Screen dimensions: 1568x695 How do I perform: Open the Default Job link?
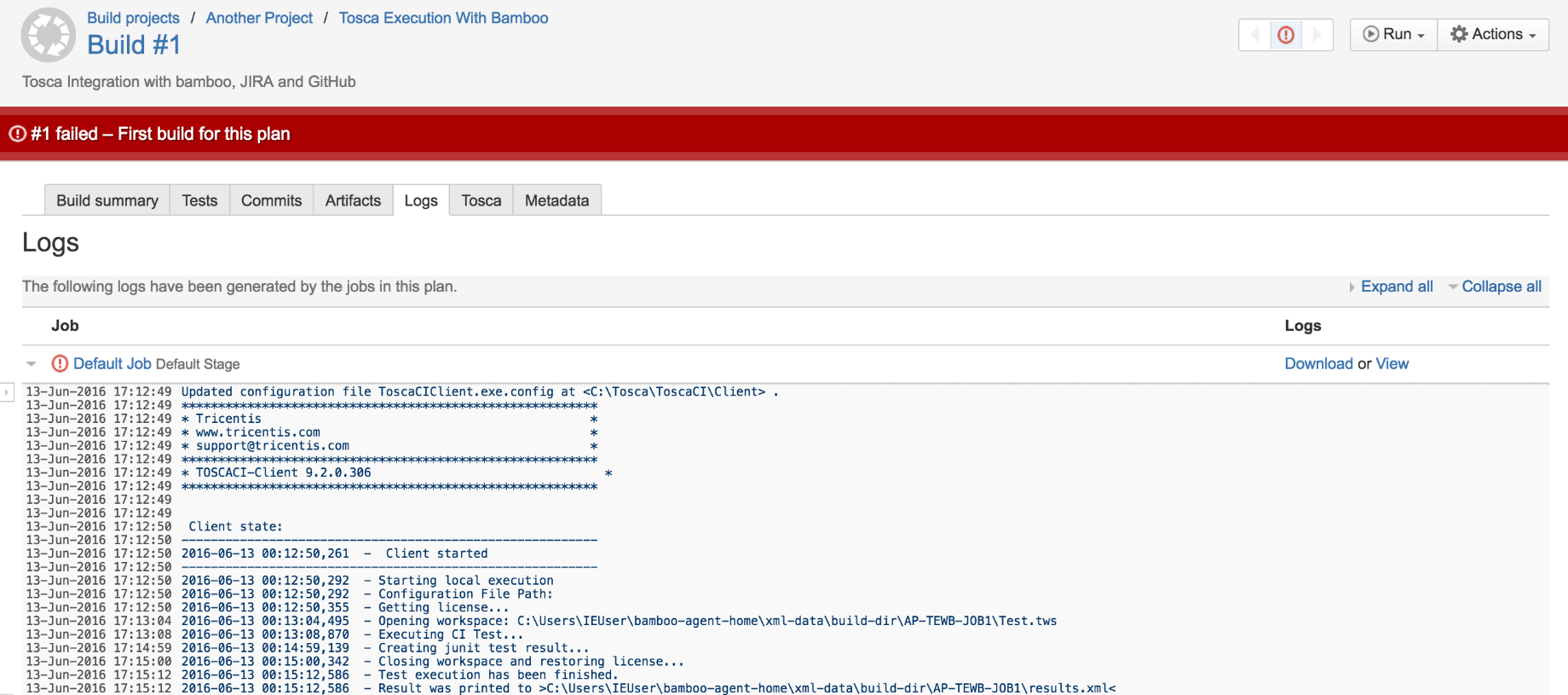click(x=112, y=364)
